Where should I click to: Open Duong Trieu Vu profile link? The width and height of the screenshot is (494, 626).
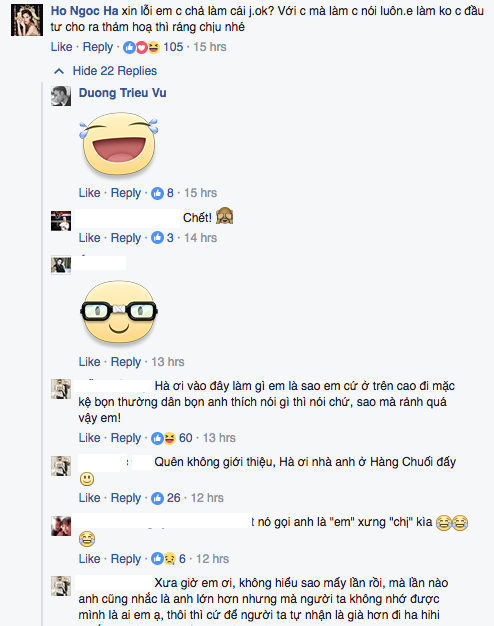(x=122, y=93)
